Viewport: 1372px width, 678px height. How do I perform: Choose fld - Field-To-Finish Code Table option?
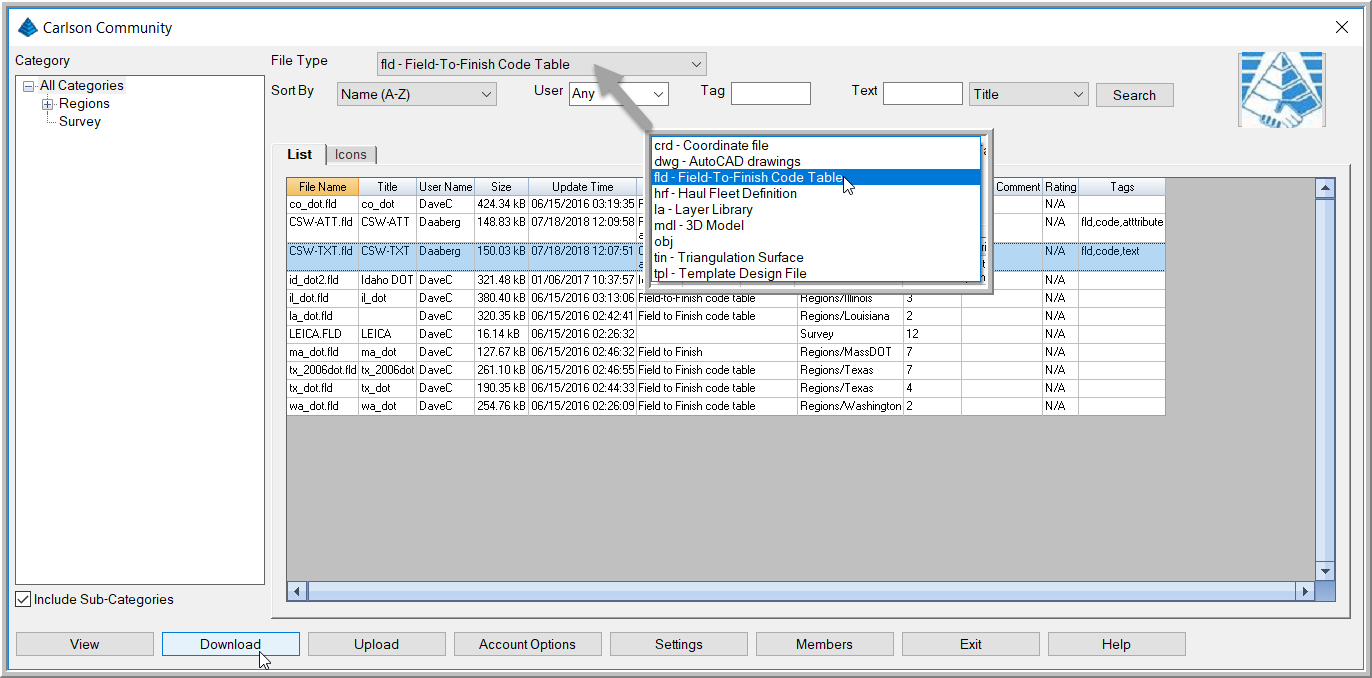point(815,178)
